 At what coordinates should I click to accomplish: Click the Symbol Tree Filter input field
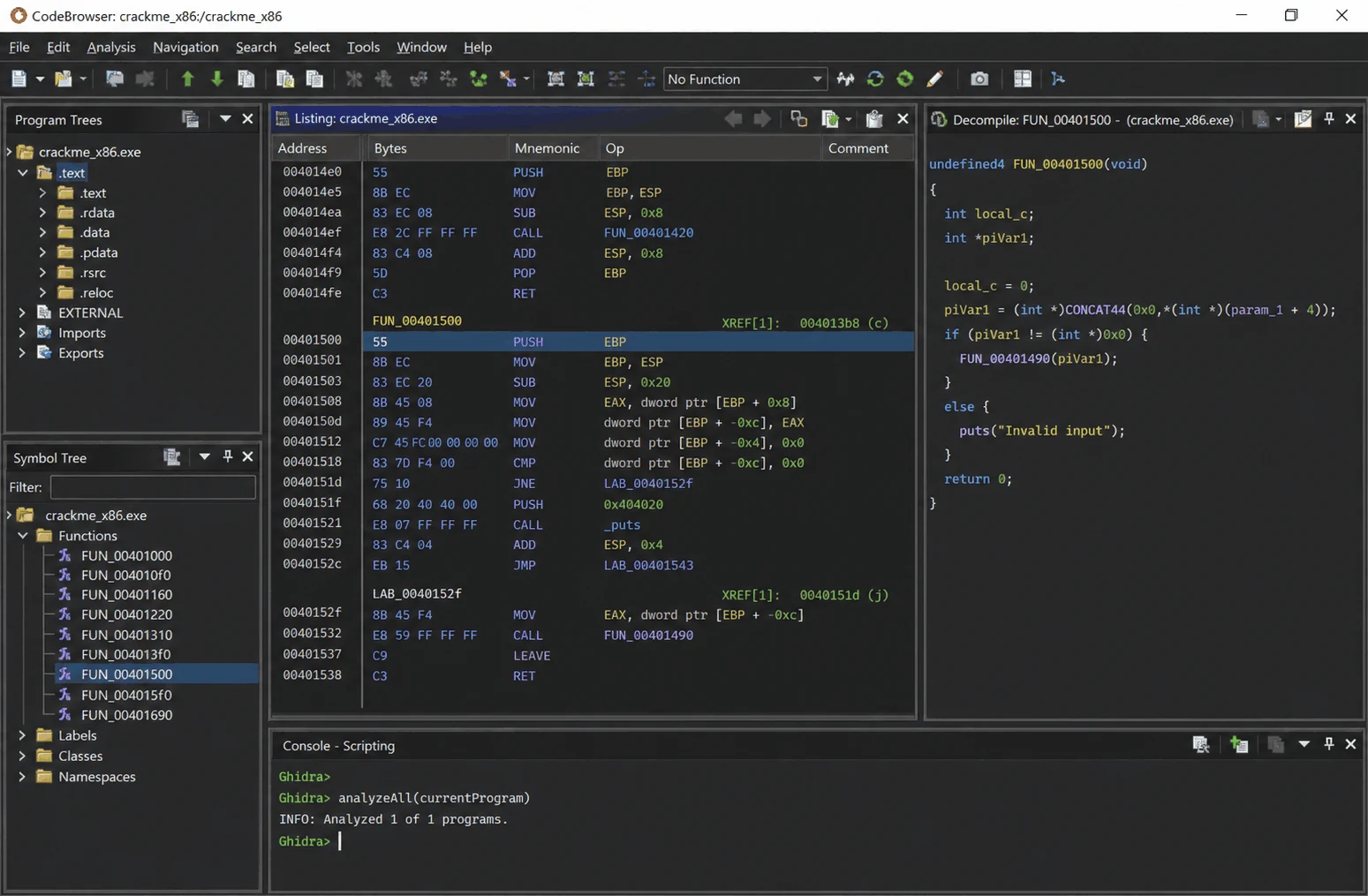tap(153, 487)
